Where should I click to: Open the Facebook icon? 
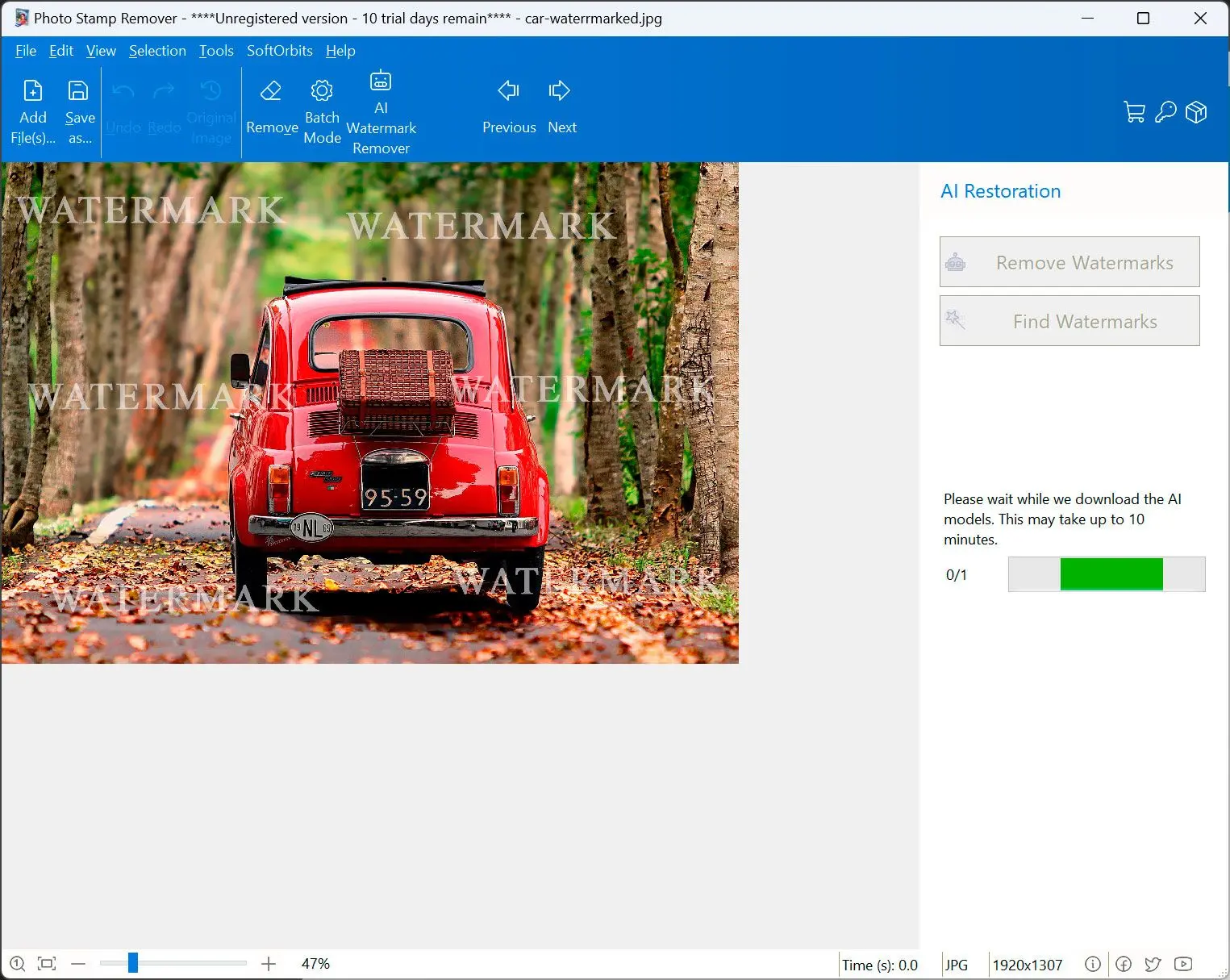coord(1124,964)
